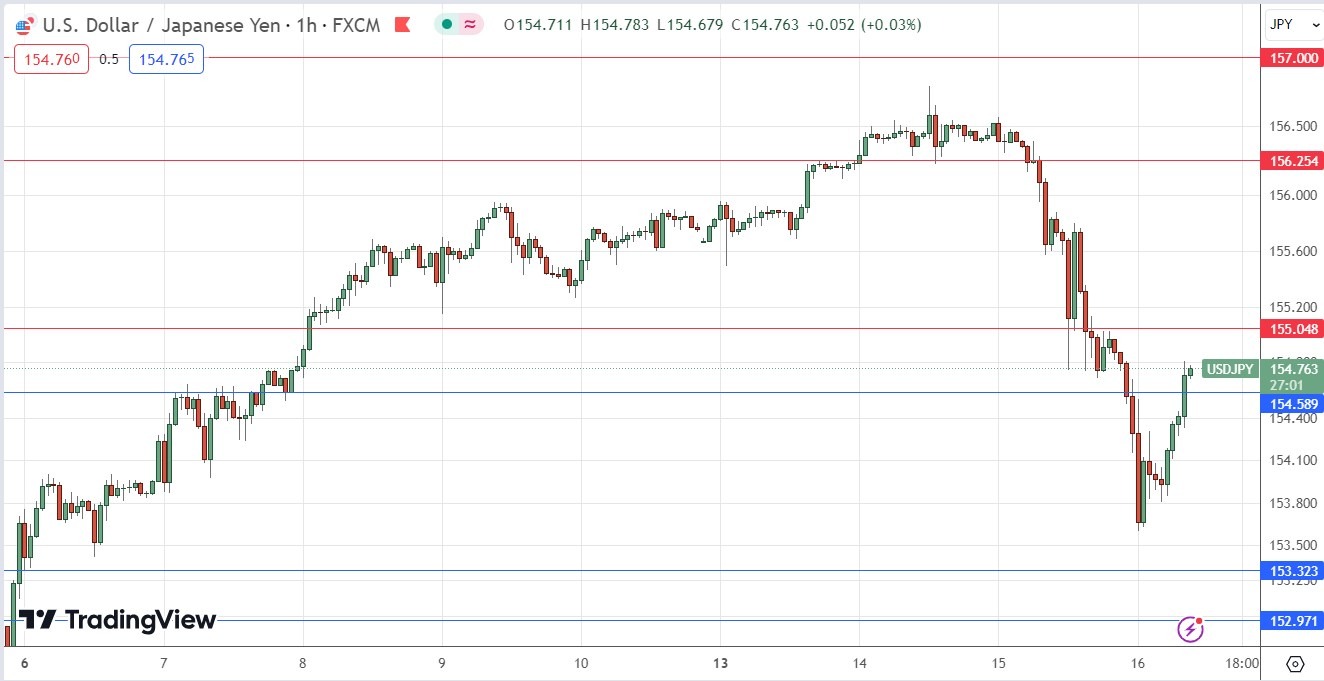The image size is (1324, 681).
Task: Click the 18:00 time axis label
Action: tap(1242, 663)
